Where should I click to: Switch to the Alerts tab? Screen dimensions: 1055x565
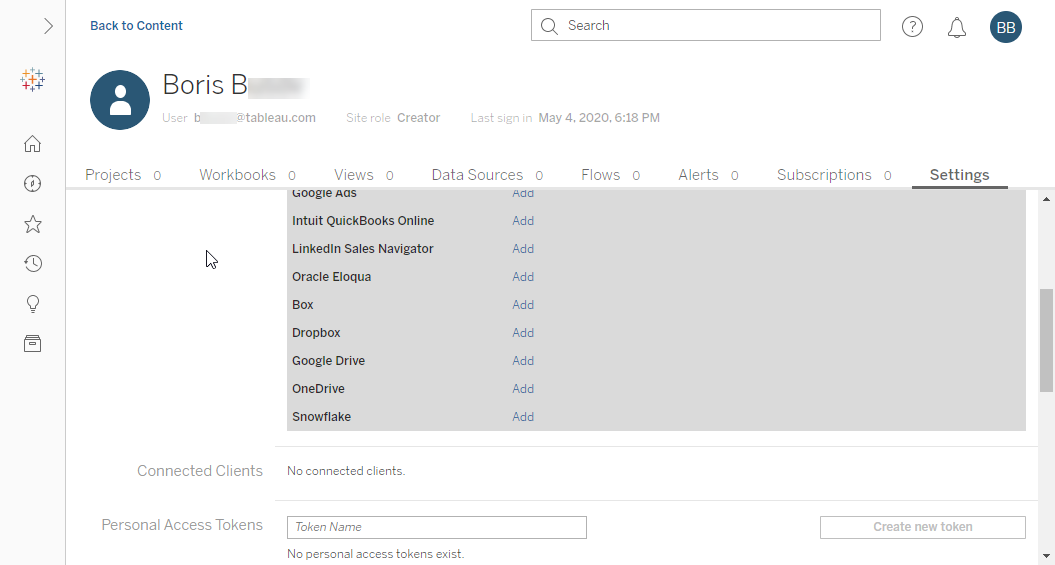click(708, 175)
